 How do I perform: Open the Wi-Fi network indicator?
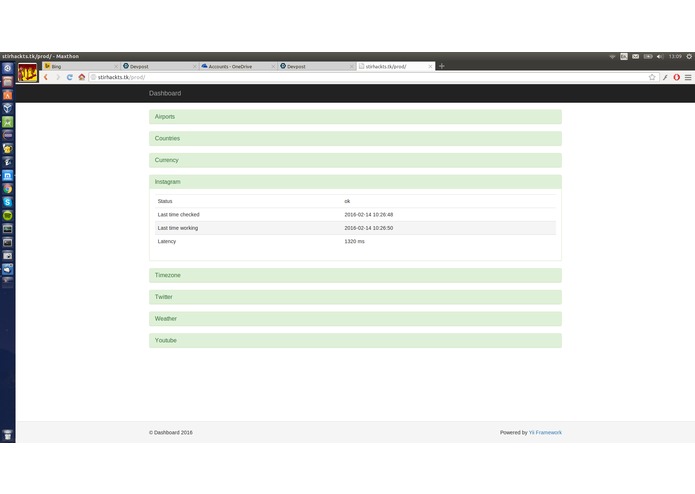612,56
